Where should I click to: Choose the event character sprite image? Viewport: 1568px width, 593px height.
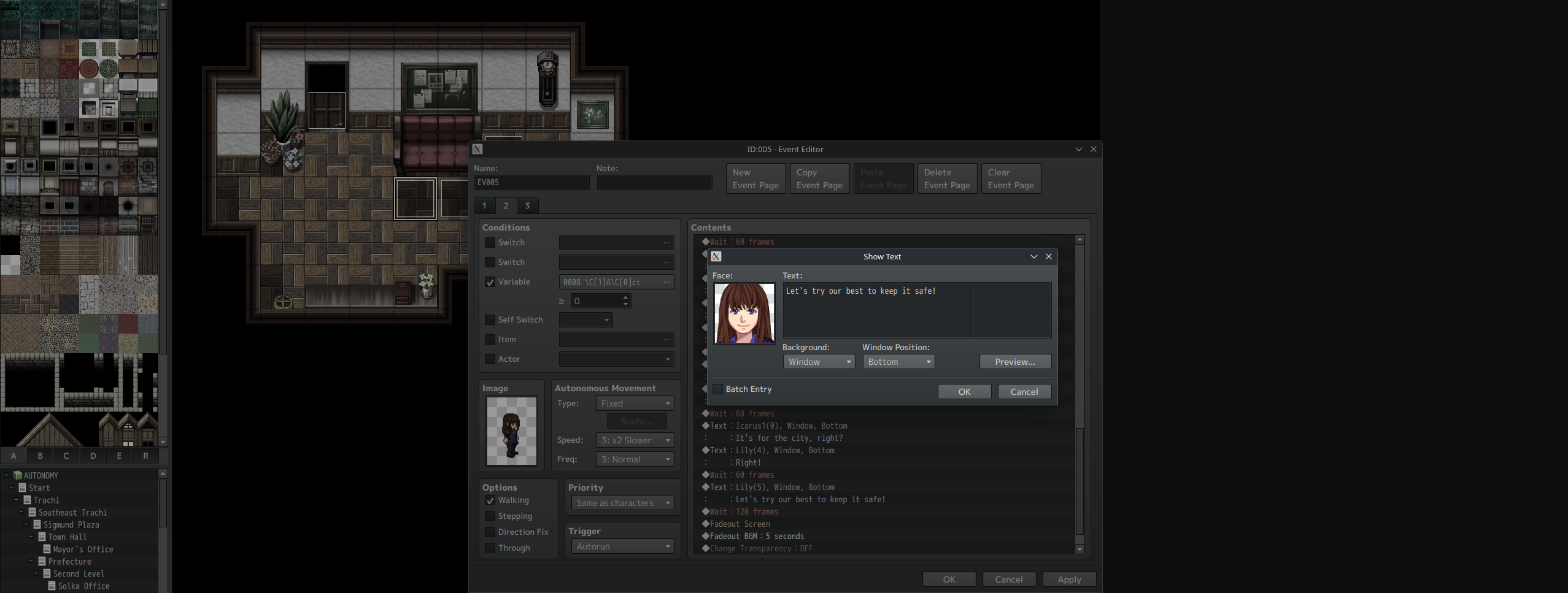512,430
